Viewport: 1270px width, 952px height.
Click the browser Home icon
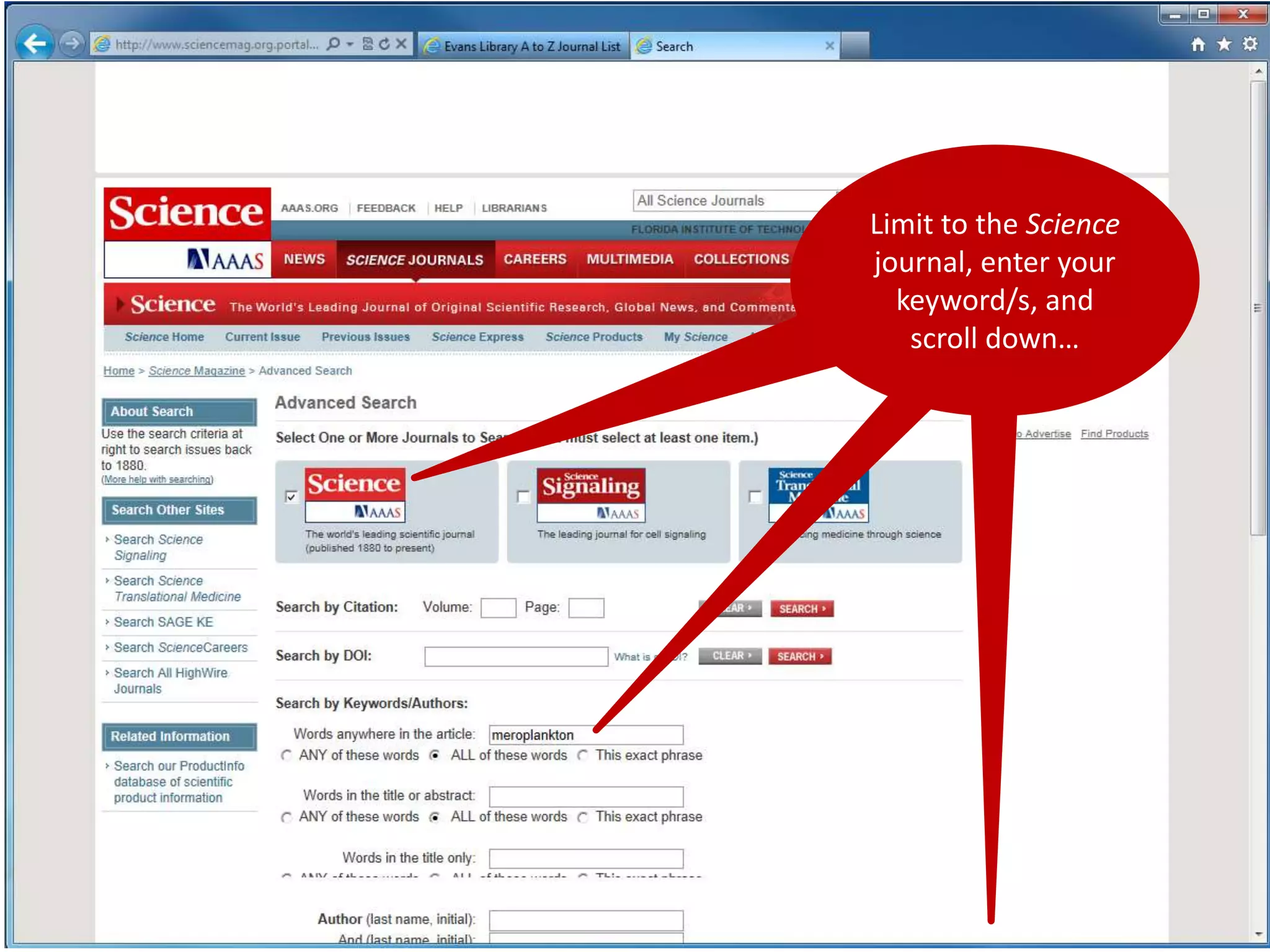point(1198,44)
